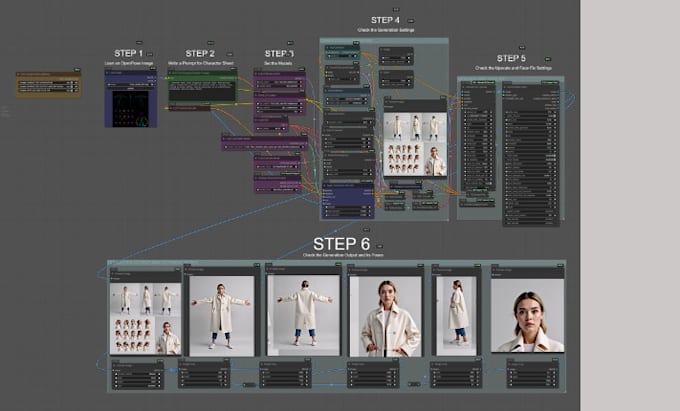Open the OpenPose skeleton image in blue node
Image resolution: width=680 pixels, height=411 pixels.
[131, 108]
